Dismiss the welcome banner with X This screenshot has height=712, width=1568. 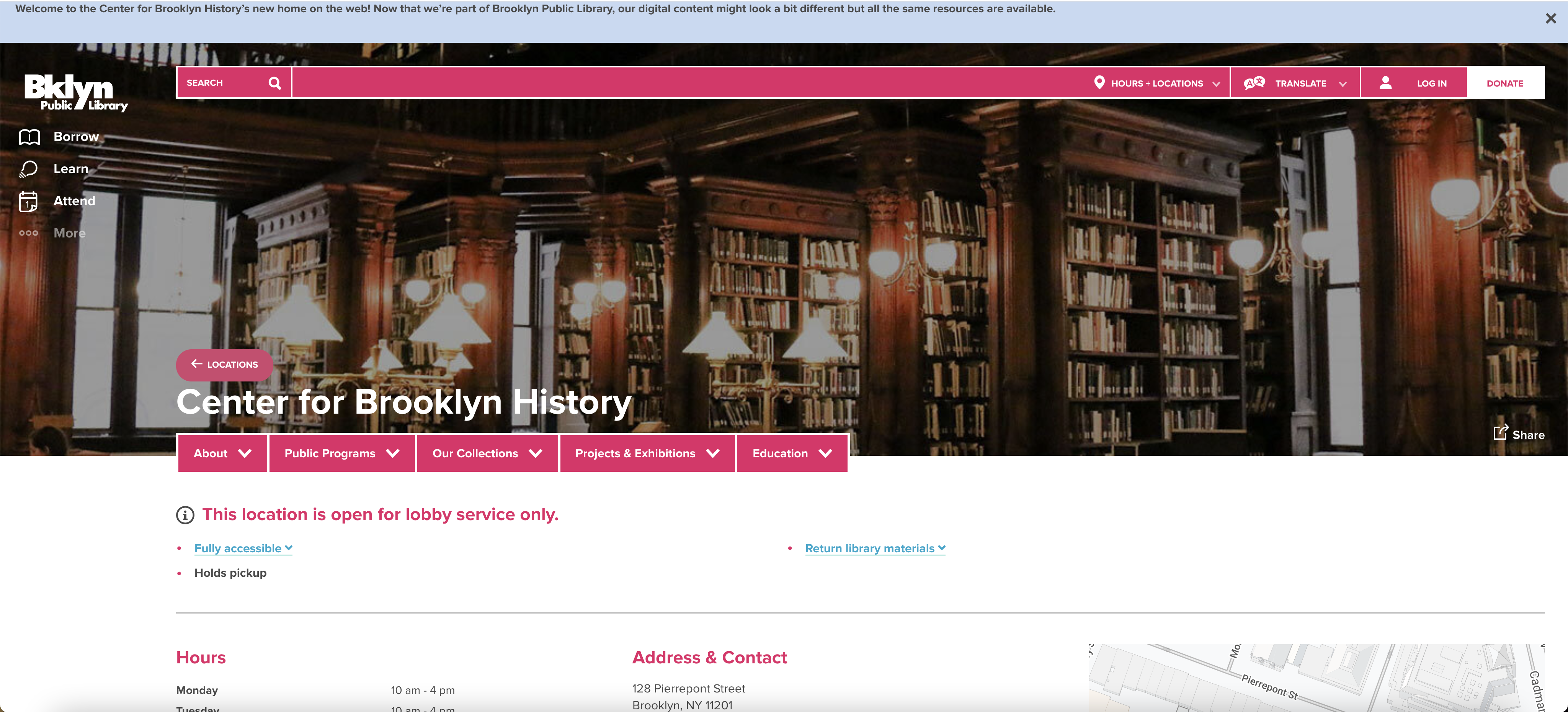[x=1550, y=19]
